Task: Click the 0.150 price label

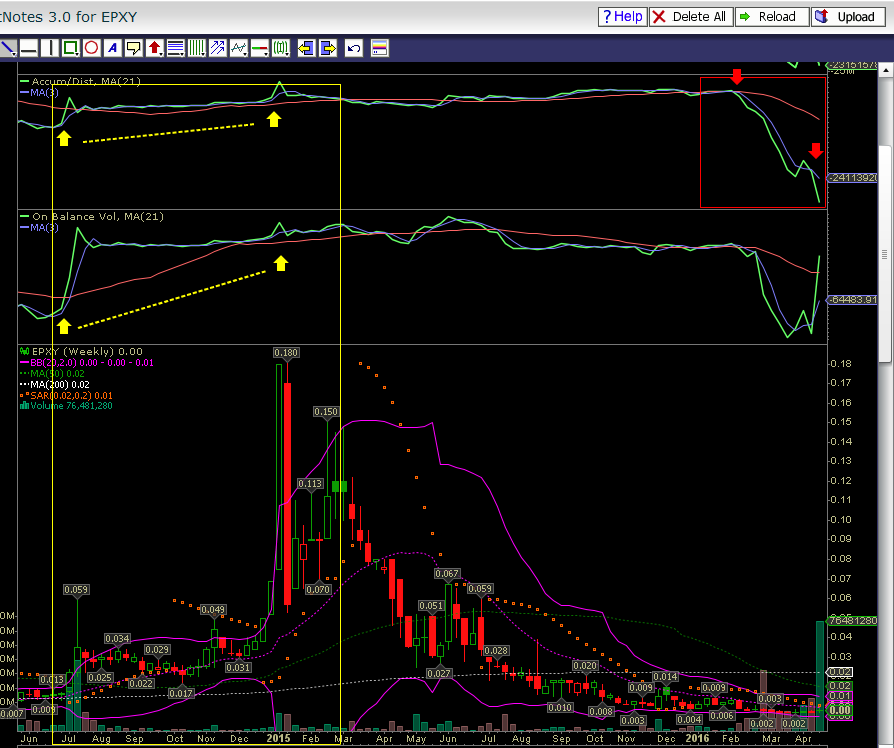Action: coord(326,412)
